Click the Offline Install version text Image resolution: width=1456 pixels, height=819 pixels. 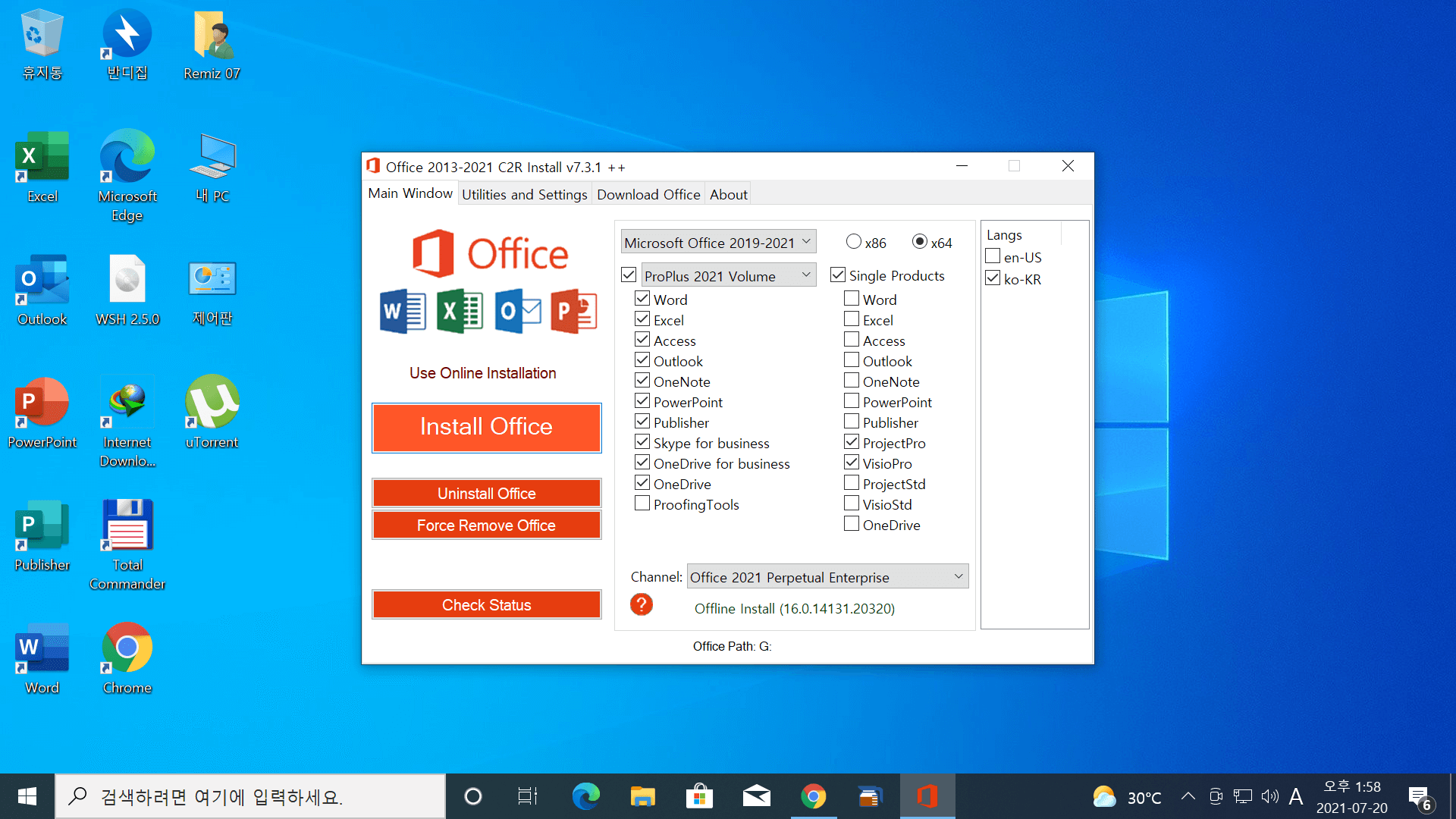pos(795,608)
